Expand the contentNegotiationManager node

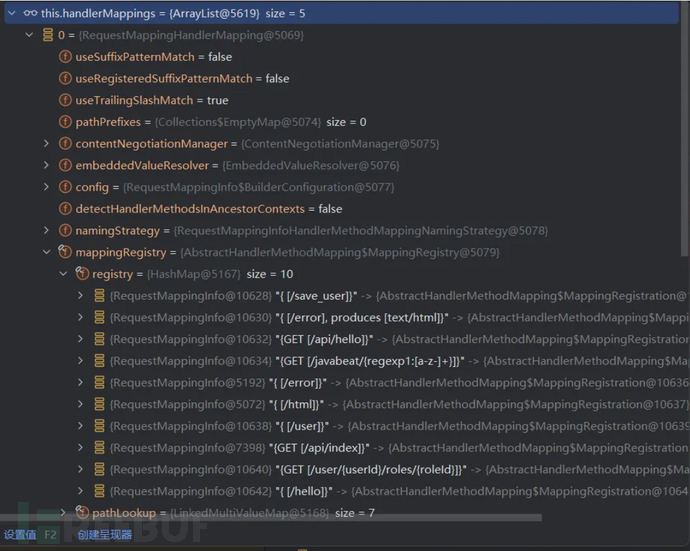(x=46, y=144)
